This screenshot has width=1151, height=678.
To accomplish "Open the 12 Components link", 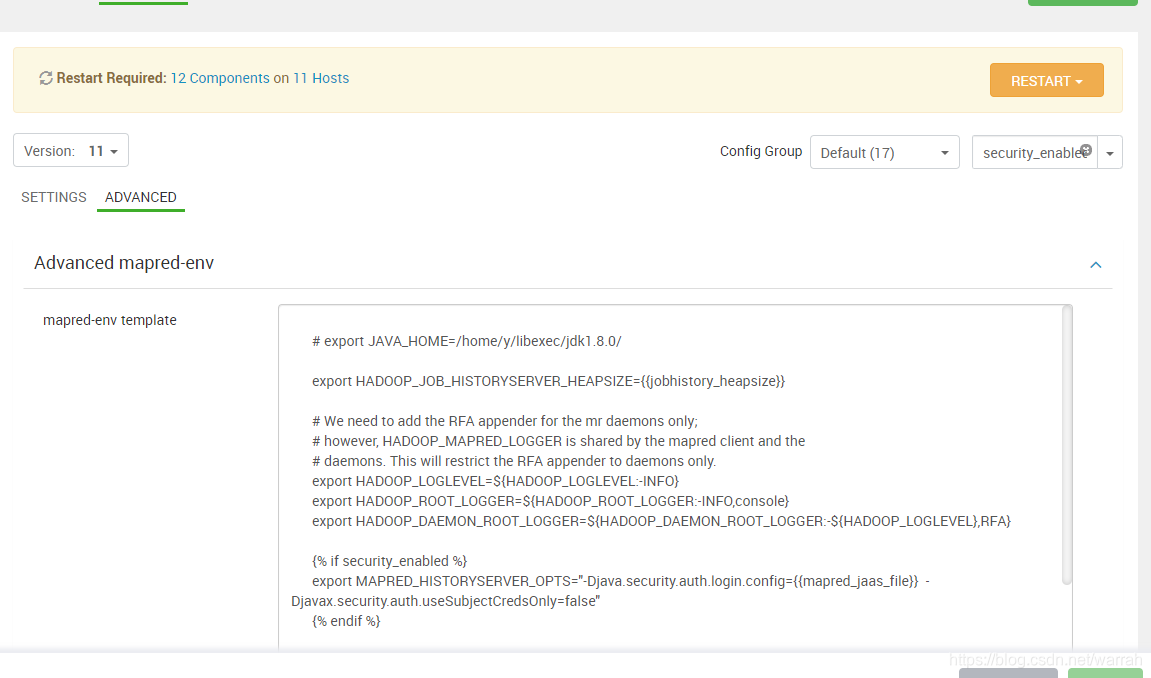I will coord(220,78).
